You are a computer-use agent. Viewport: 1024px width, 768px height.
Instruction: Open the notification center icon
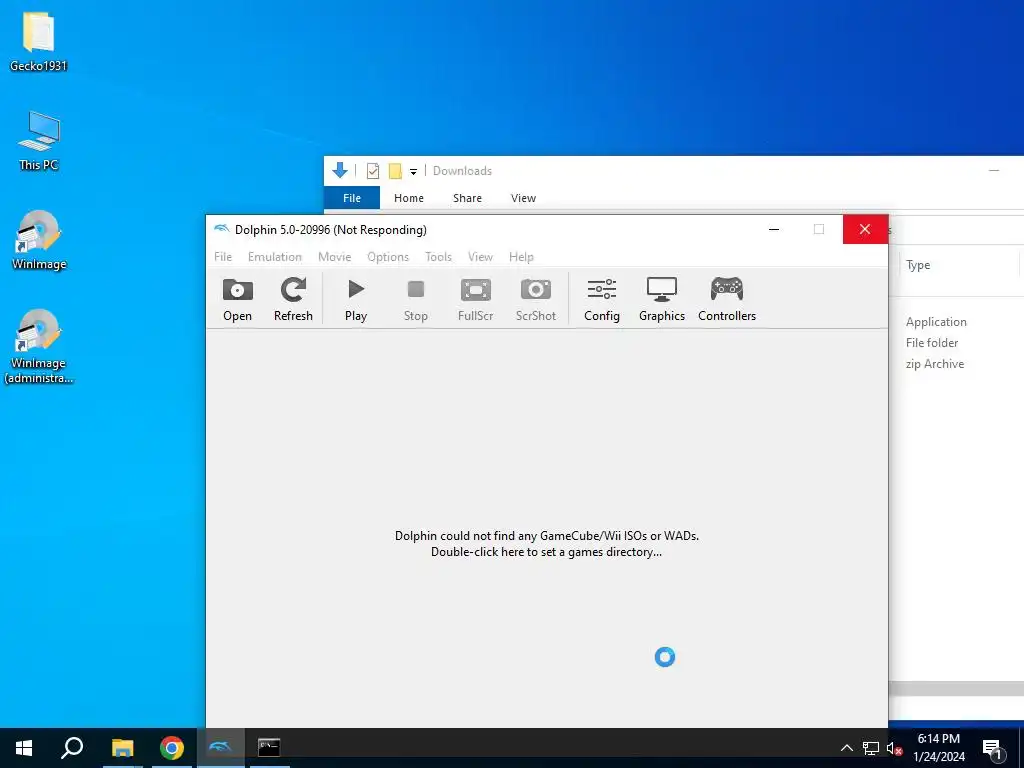(x=992, y=750)
